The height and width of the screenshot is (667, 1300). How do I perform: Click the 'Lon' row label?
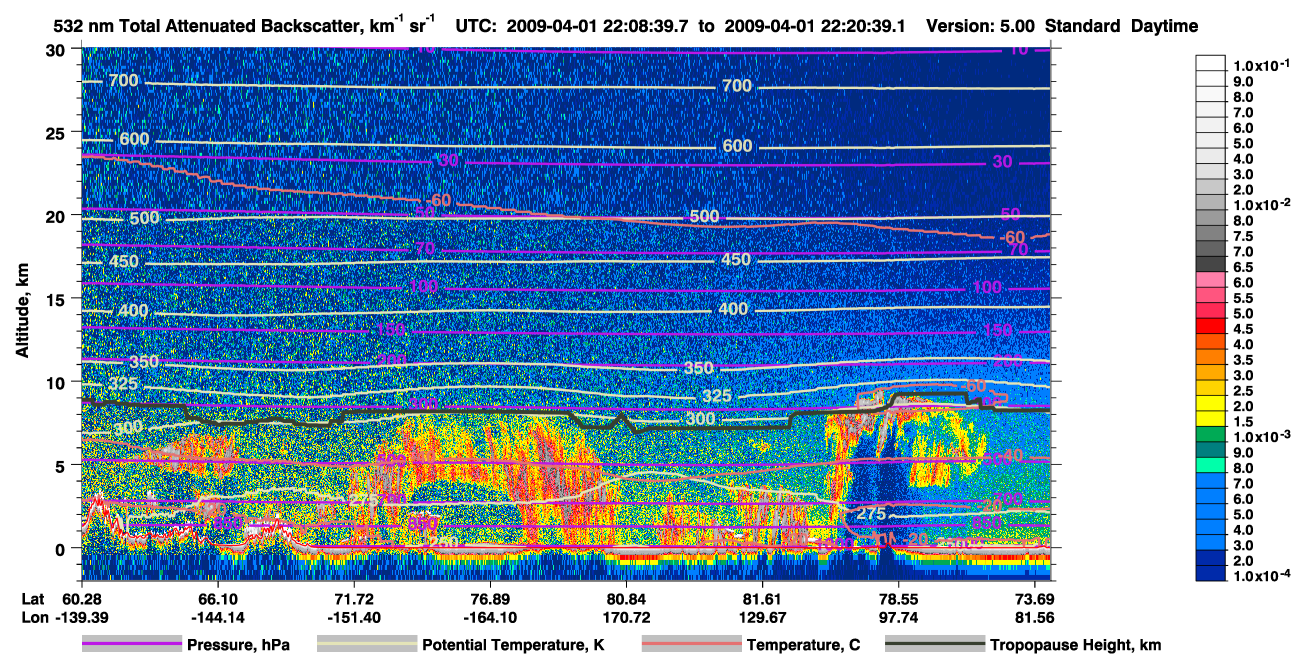(34, 616)
